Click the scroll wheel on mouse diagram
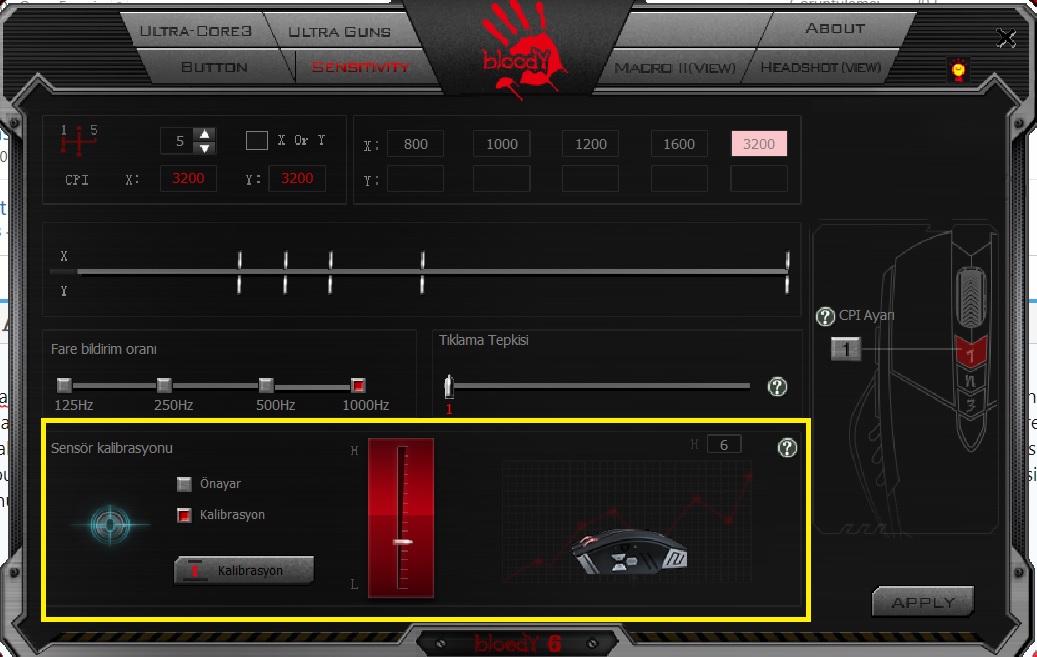 tap(970, 298)
